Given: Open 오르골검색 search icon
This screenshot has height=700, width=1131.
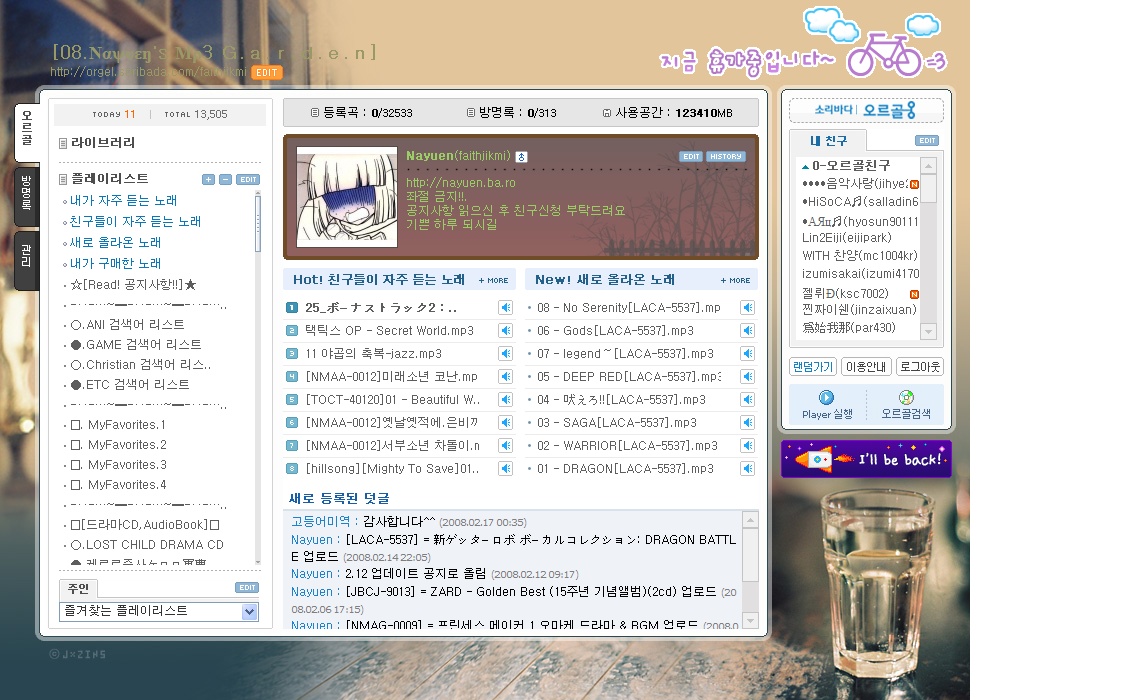Looking at the screenshot, I should 906,398.
